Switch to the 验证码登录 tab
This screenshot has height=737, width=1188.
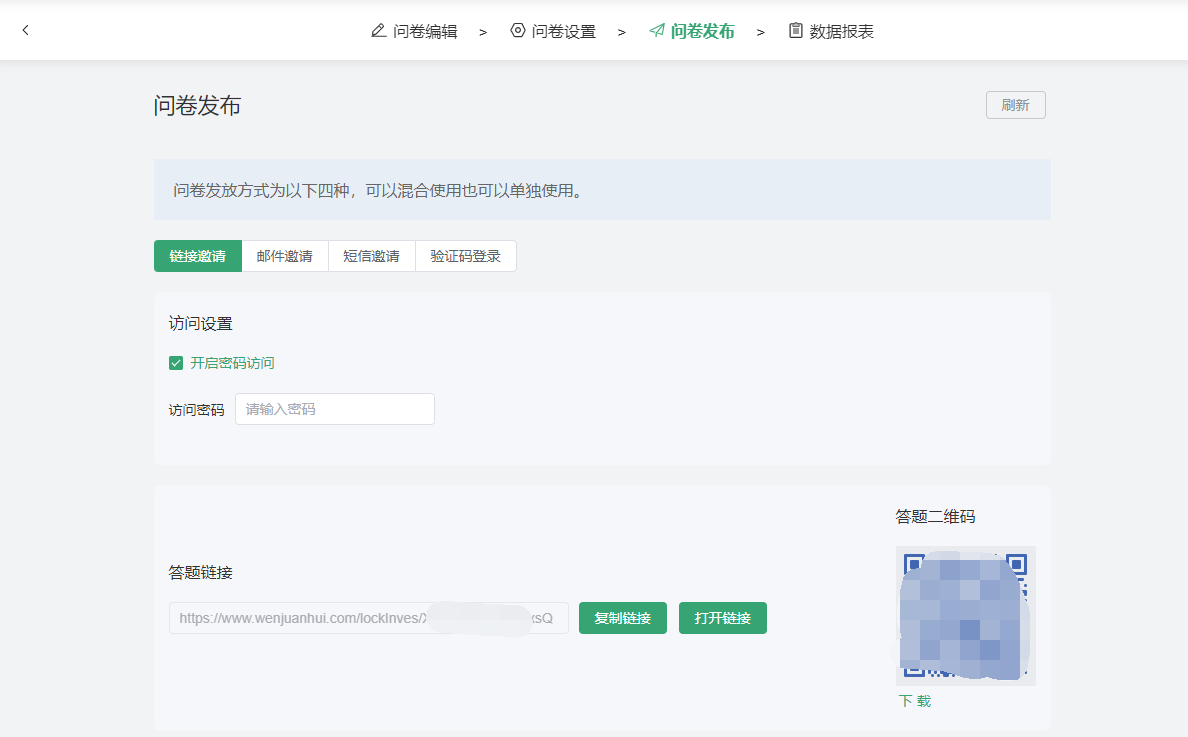point(466,256)
